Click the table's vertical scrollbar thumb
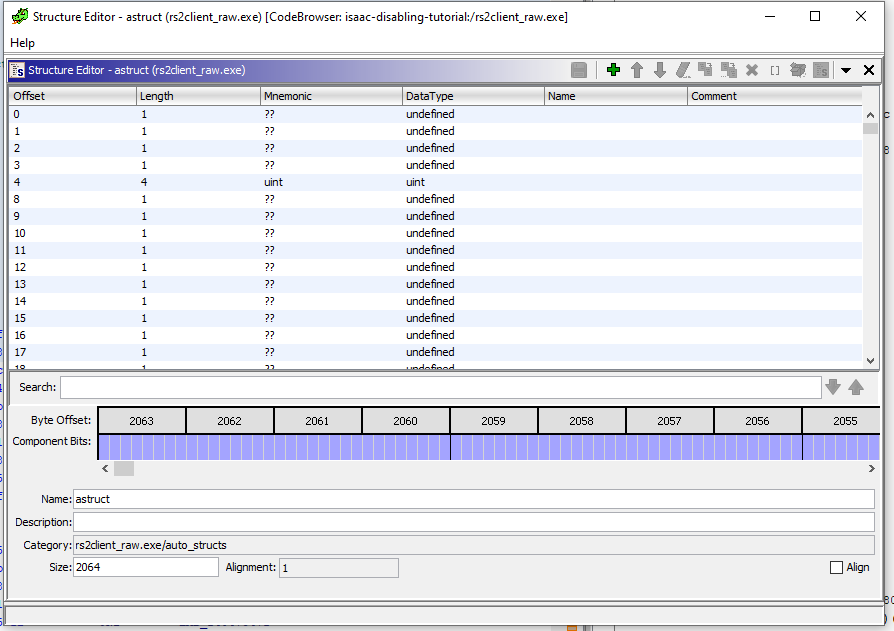This screenshot has height=631, width=894. (870, 128)
